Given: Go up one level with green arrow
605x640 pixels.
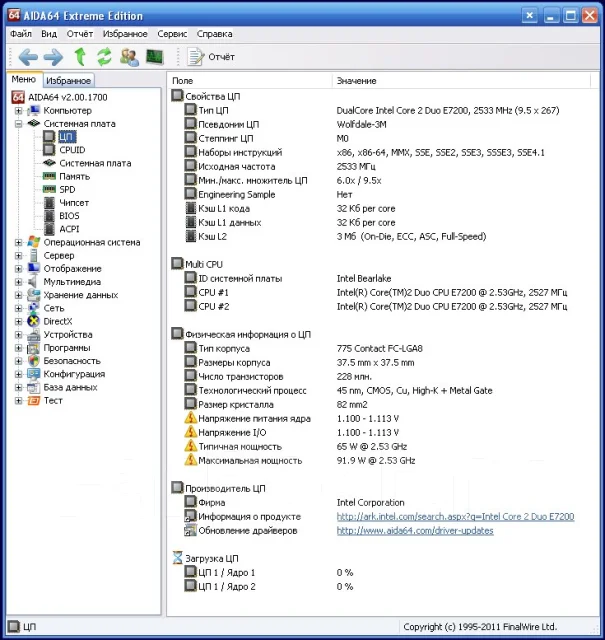Looking at the screenshot, I should (x=80, y=57).
